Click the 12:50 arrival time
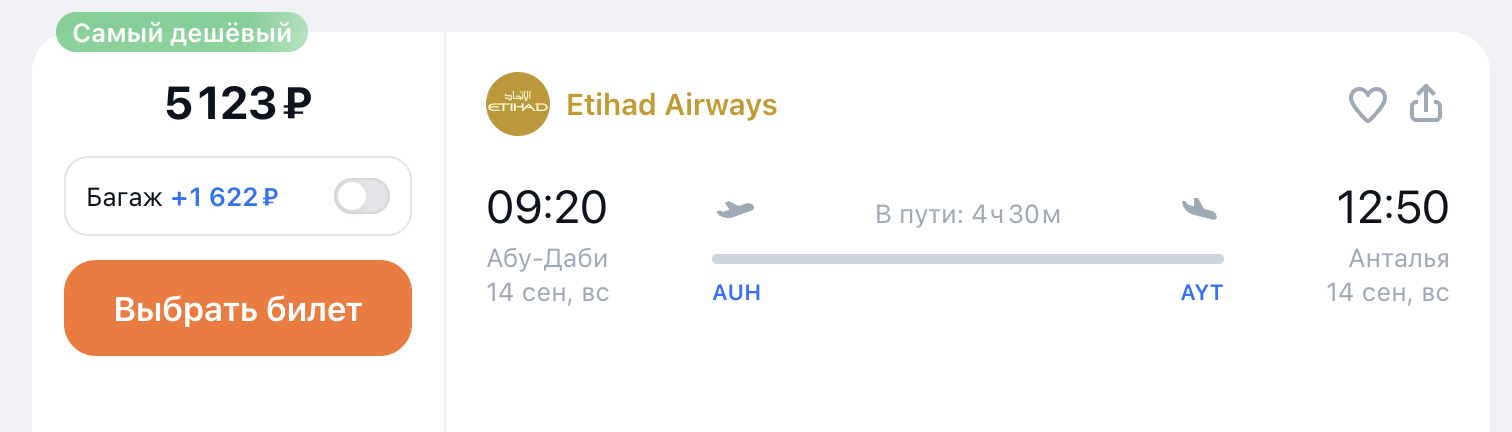Viewport: 1512px width, 432px height. pyautogui.click(x=1393, y=208)
